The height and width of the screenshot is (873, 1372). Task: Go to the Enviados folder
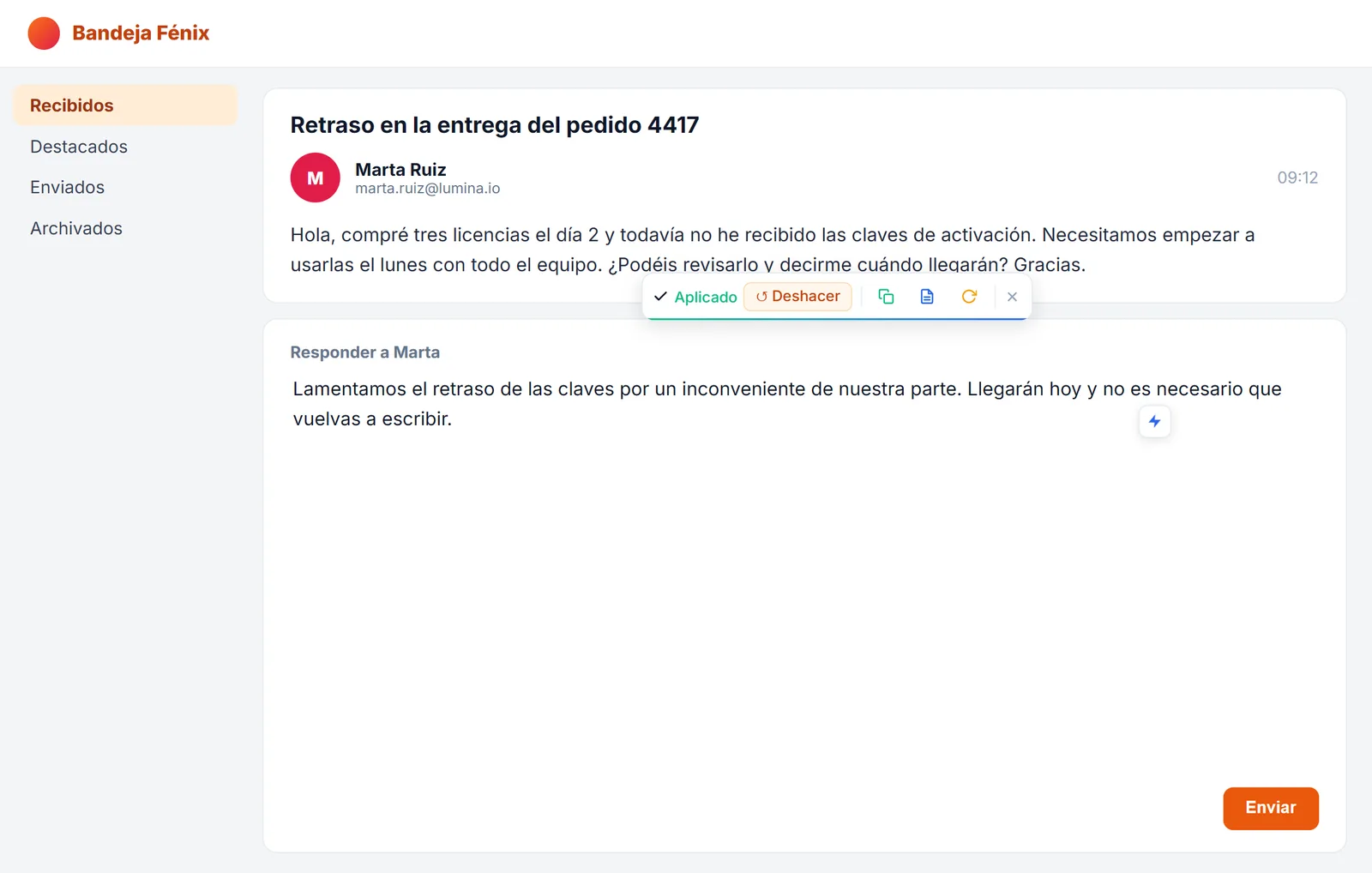[x=125, y=187]
